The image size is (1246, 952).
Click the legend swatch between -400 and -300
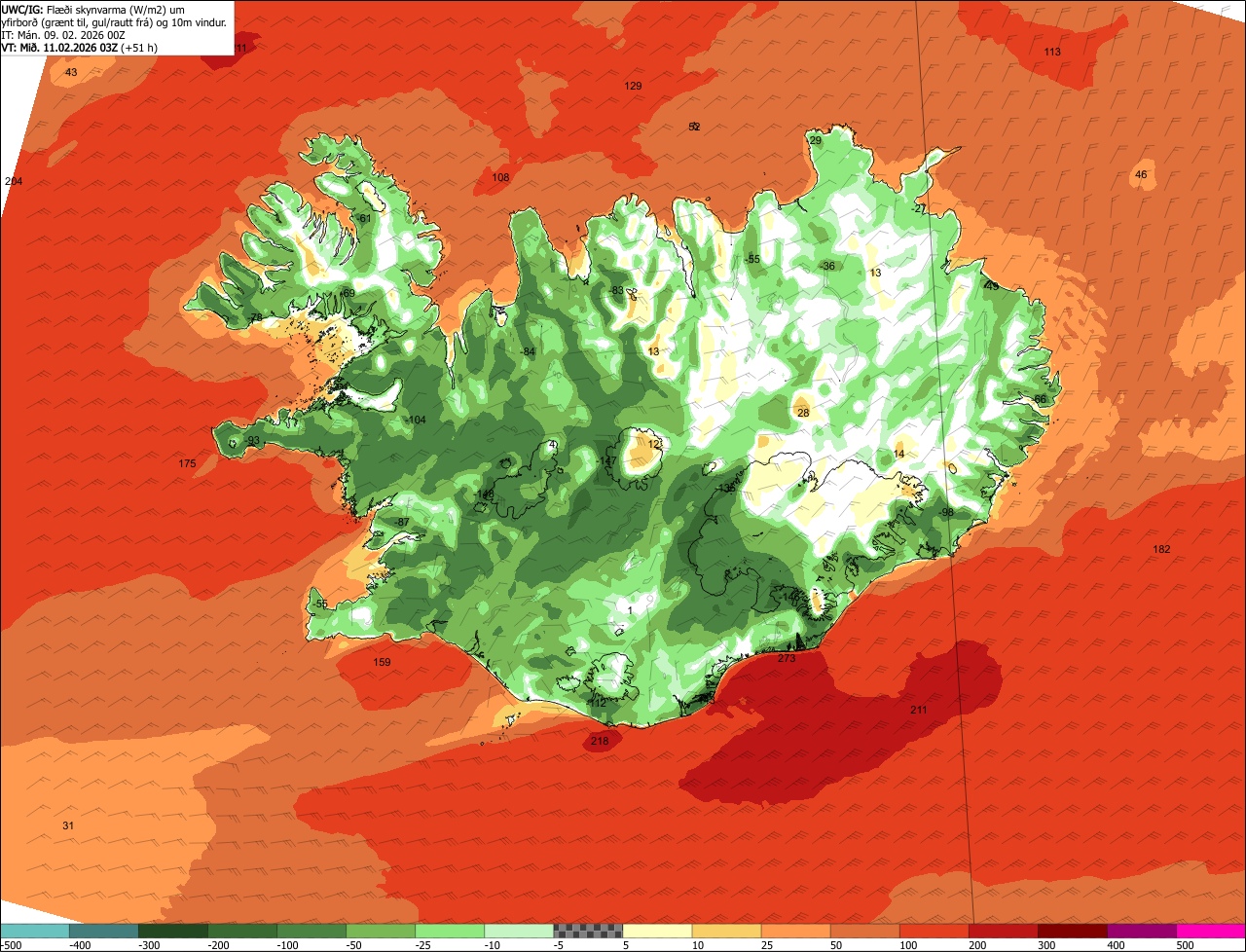104,931
